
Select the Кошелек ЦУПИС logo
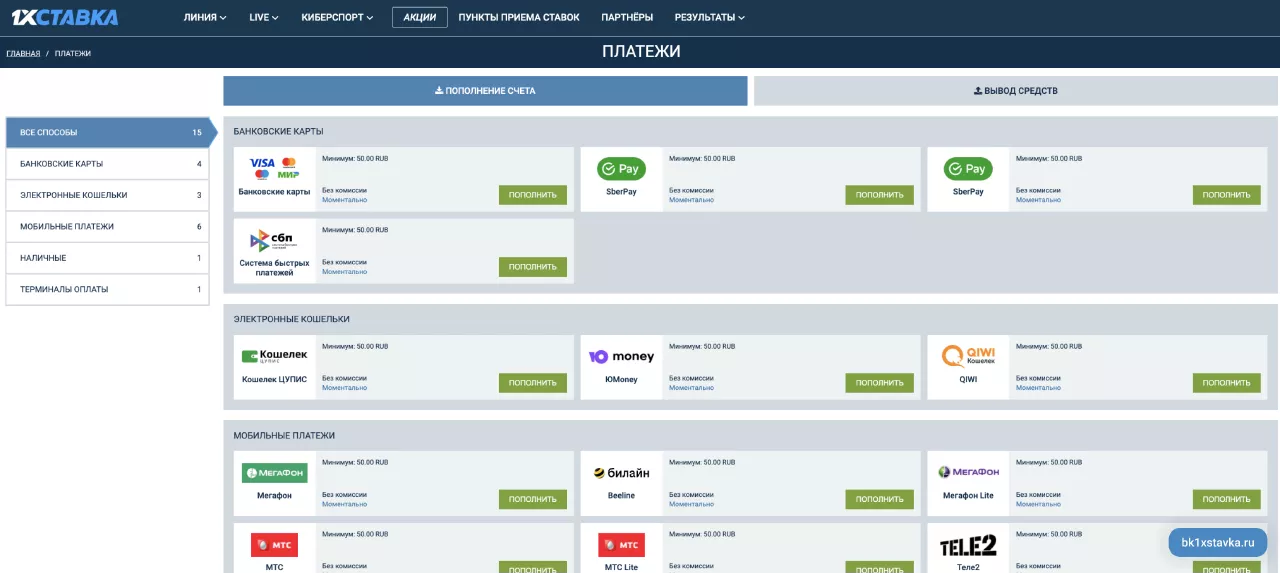[275, 356]
